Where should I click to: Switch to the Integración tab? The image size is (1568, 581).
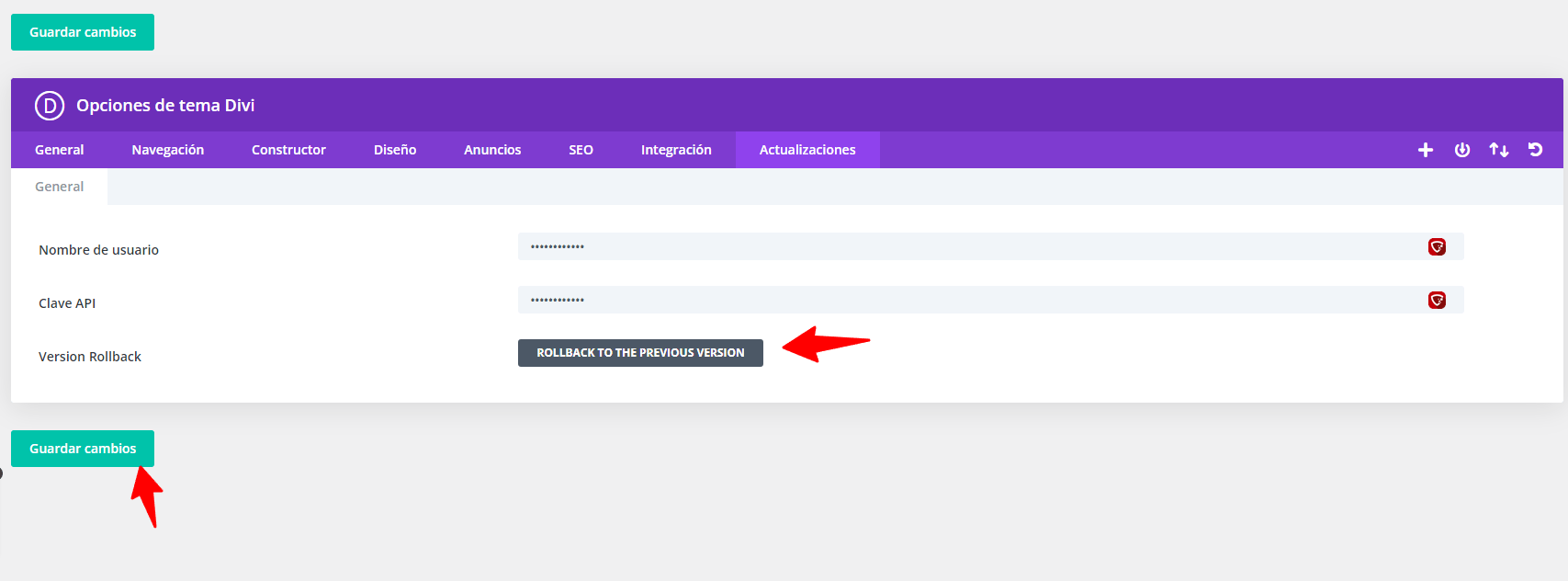coord(676,150)
